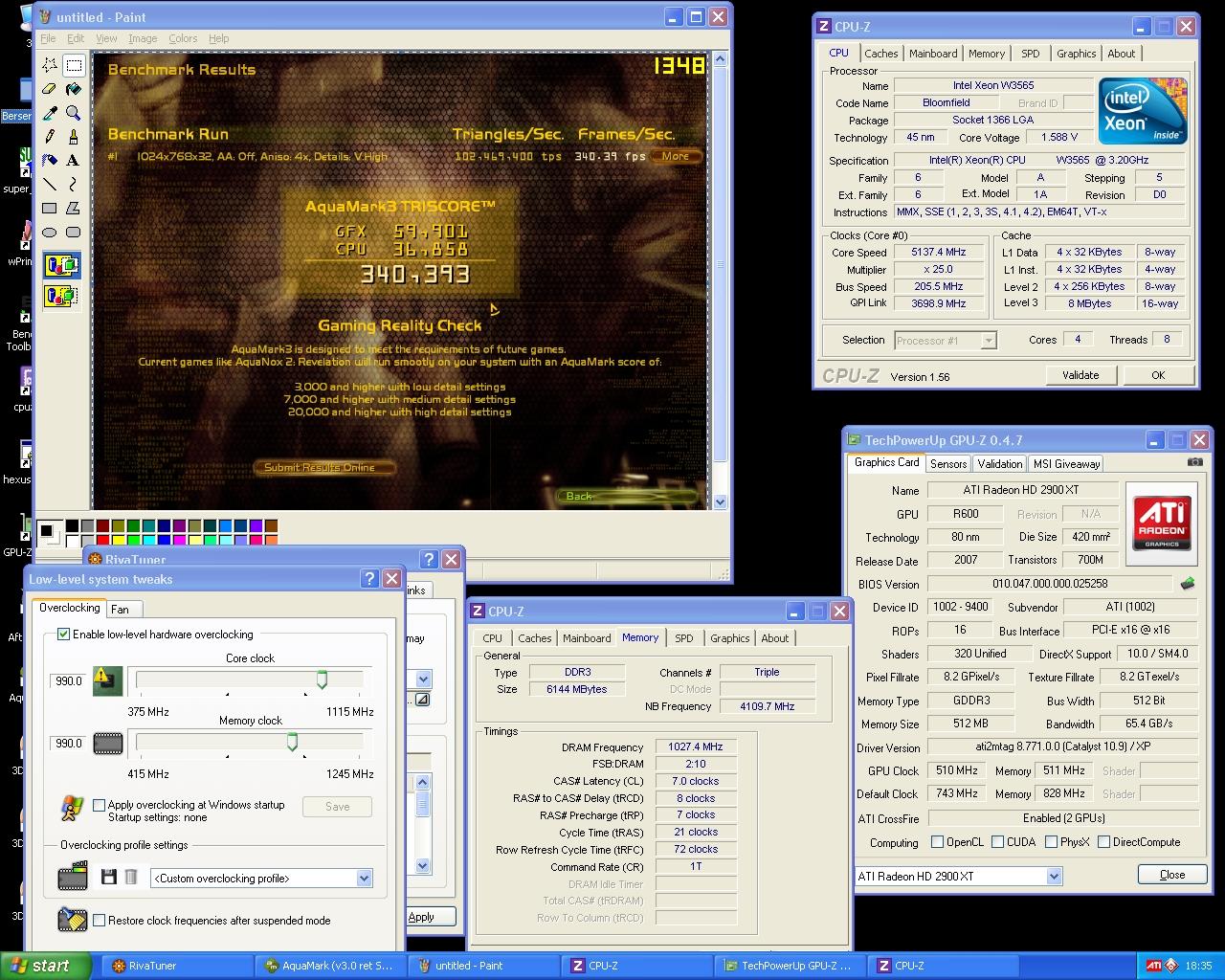Click the Save button in system tweaks
The width and height of the screenshot is (1225, 980).
[338, 807]
